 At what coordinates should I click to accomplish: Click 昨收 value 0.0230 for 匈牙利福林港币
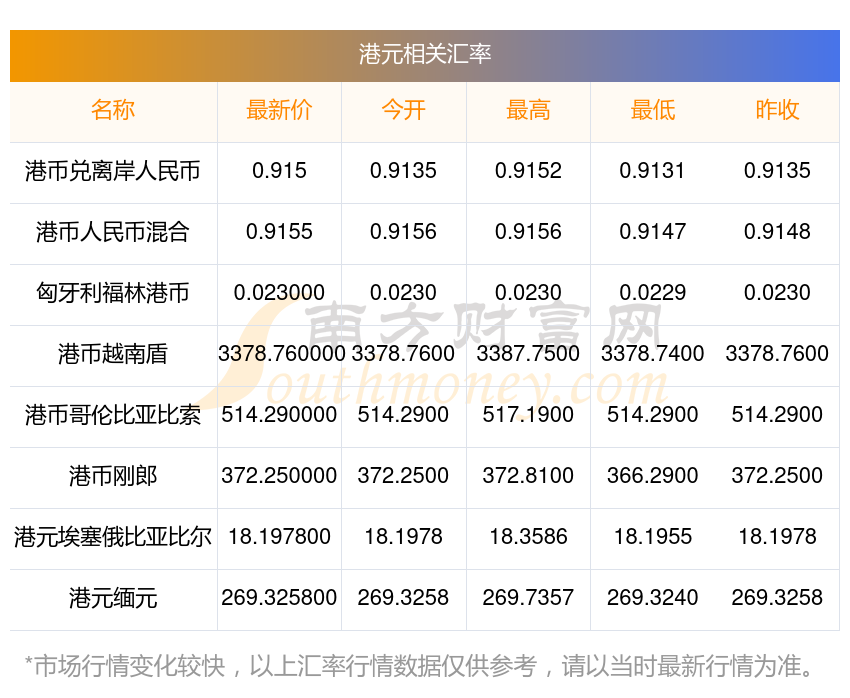click(x=777, y=293)
